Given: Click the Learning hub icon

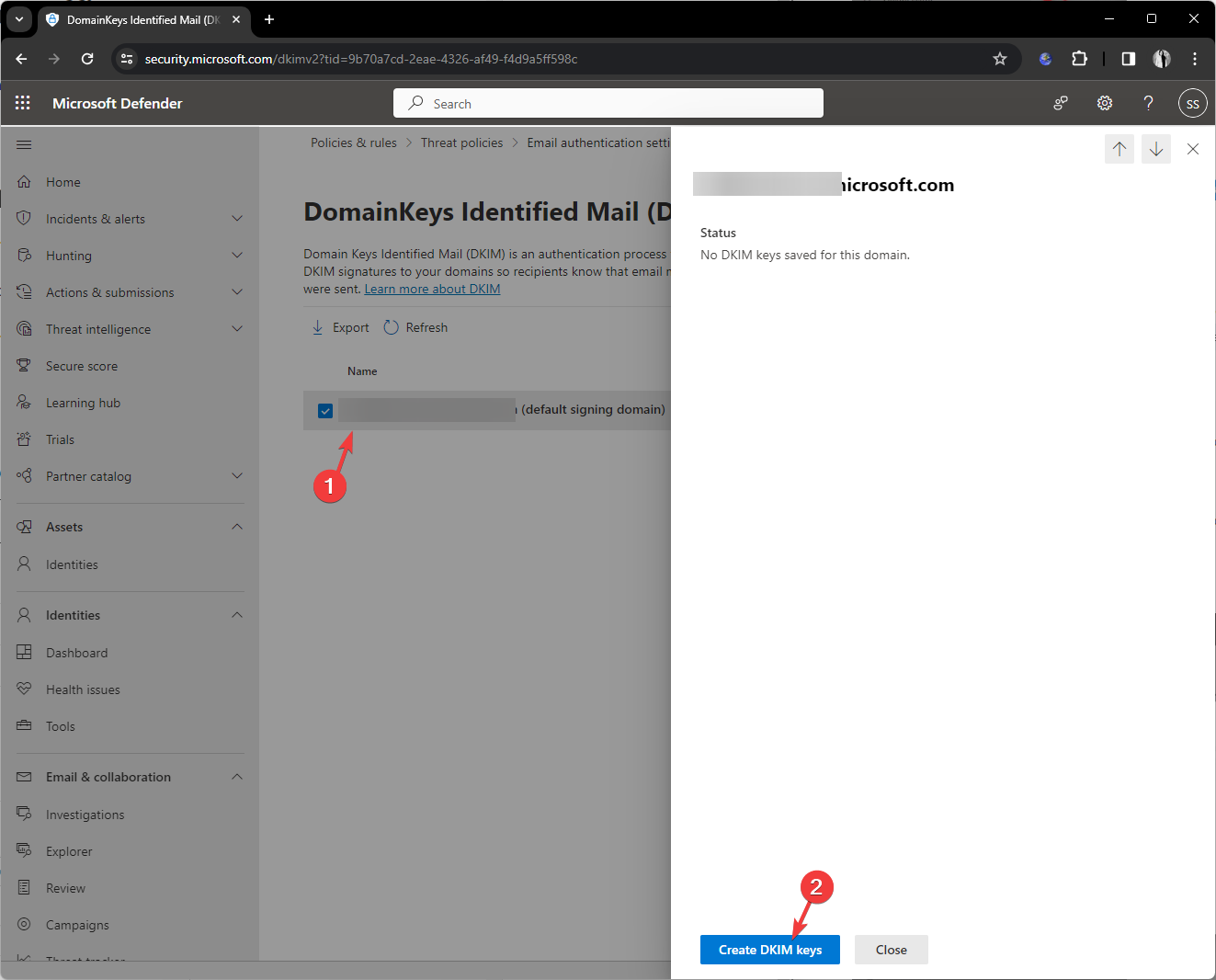Looking at the screenshot, I should (24, 403).
